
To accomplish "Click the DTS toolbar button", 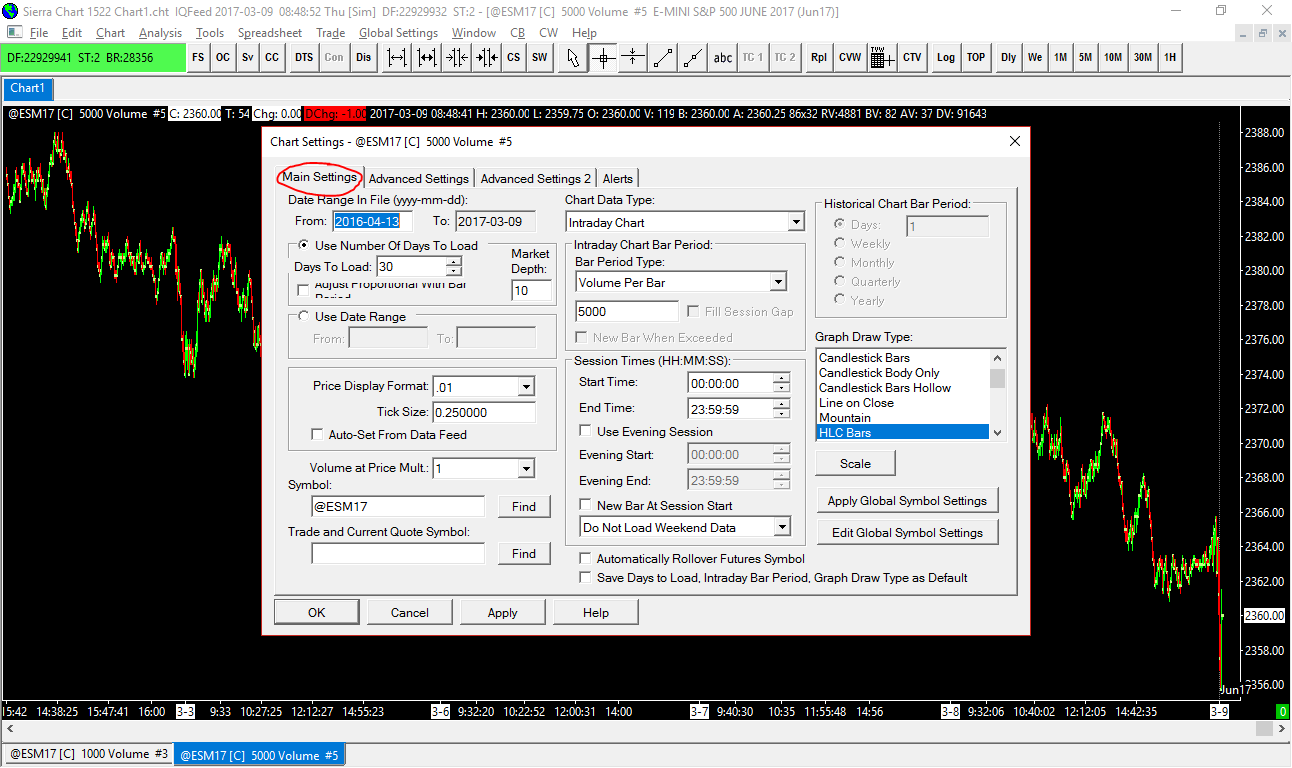I will pyautogui.click(x=304, y=58).
